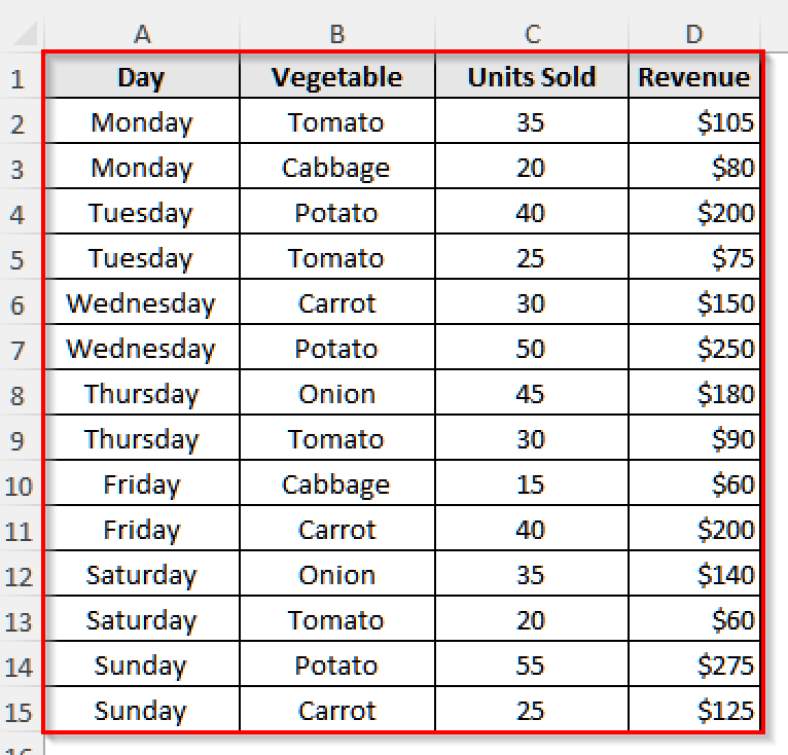Click the Units Sold header cell
The height and width of the screenshot is (755, 788).
click(532, 75)
